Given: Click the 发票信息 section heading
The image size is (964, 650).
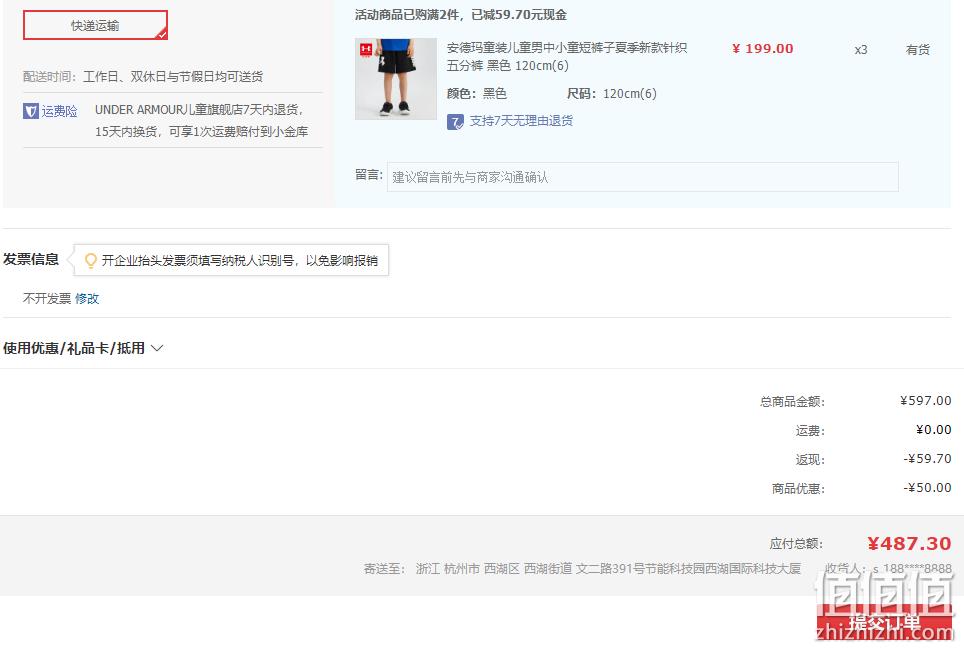Looking at the screenshot, I should point(31,259).
